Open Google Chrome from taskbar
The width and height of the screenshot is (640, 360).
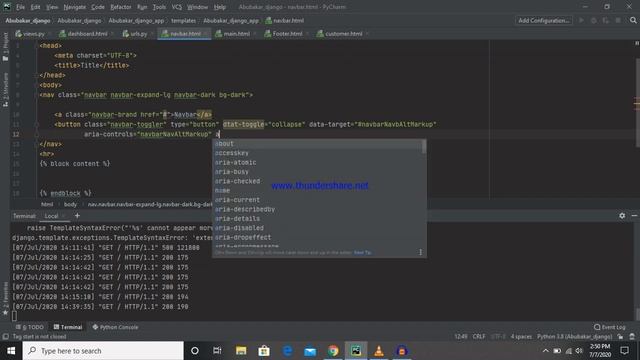pyautogui.click(x=333, y=351)
